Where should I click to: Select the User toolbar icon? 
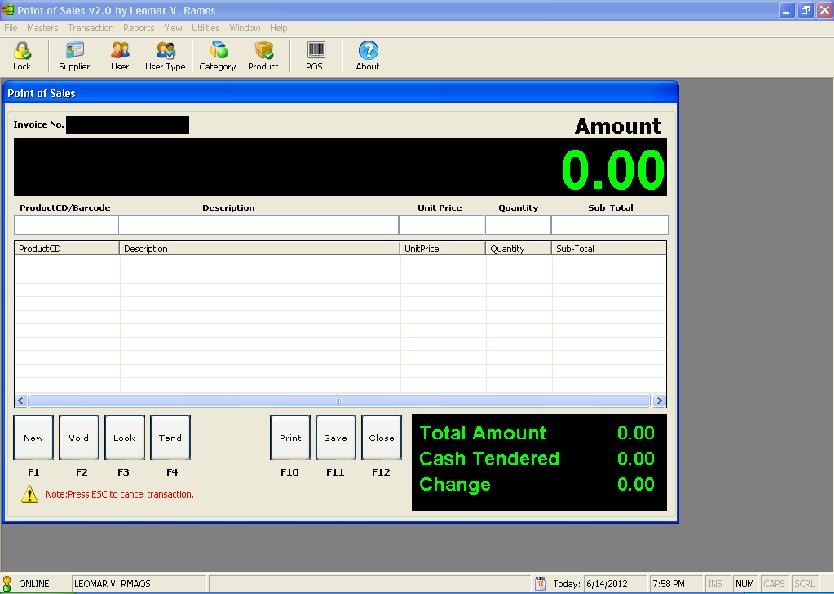[118, 54]
